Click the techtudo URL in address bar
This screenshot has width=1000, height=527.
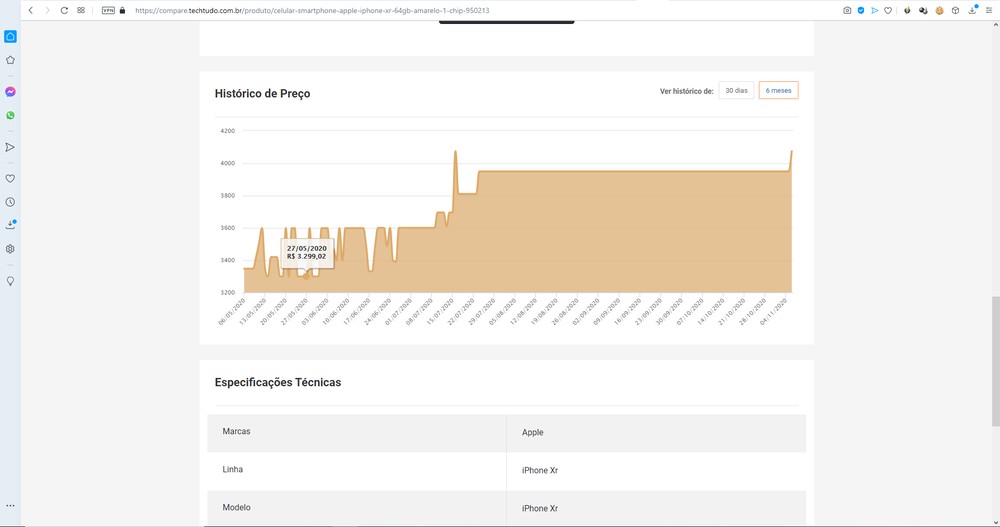312,10
